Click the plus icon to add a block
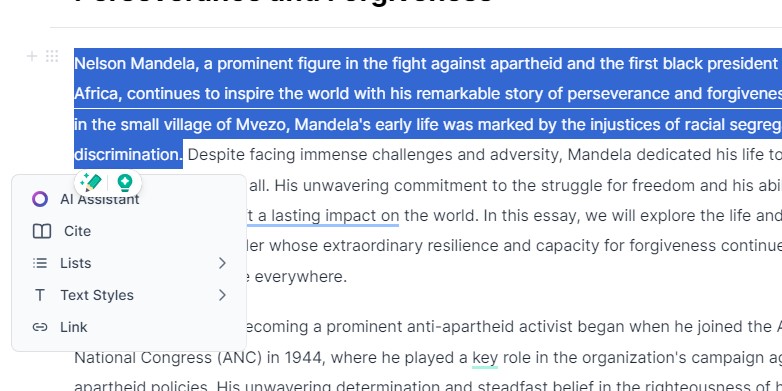The image size is (782, 391). pyautogui.click(x=31, y=56)
